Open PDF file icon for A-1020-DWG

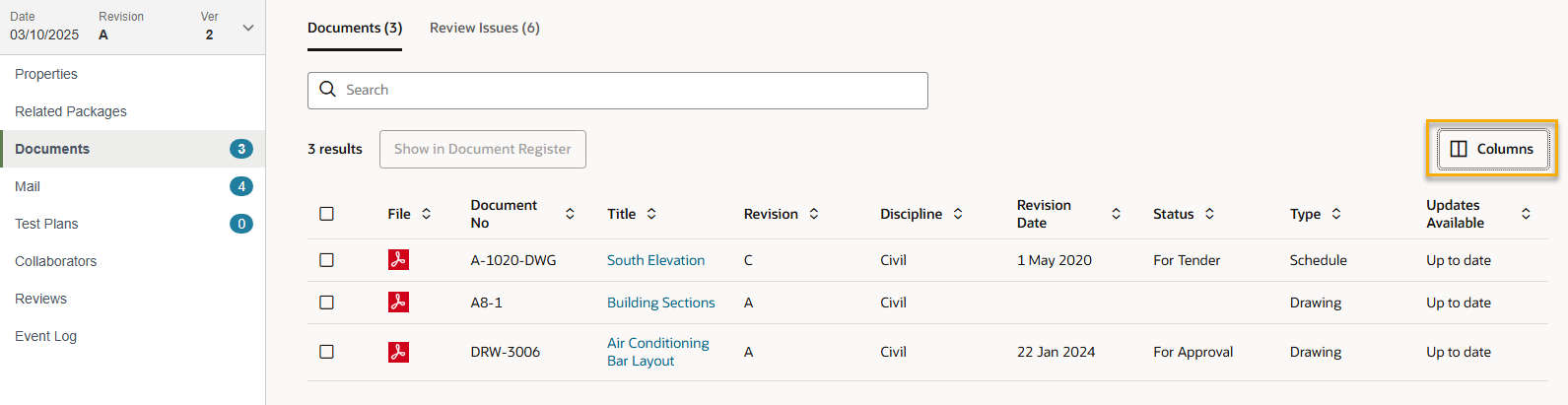(x=398, y=260)
